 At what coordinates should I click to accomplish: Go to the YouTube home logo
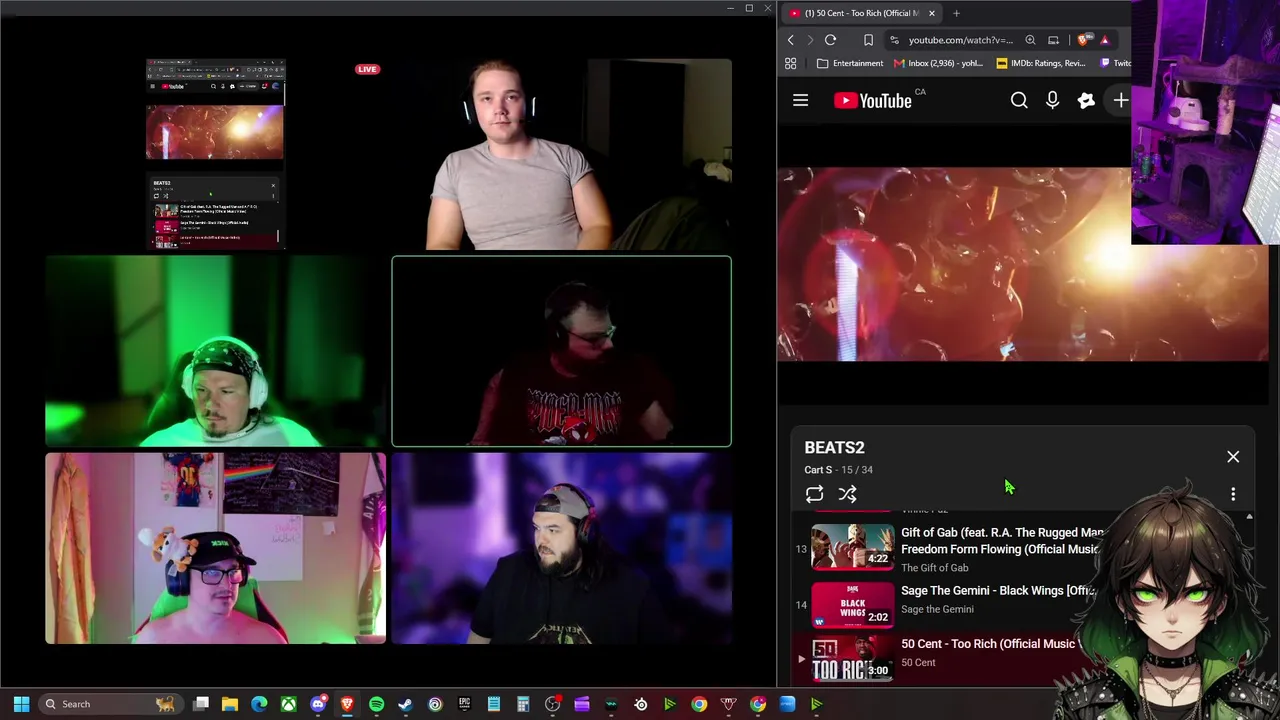(x=873, y=100)
